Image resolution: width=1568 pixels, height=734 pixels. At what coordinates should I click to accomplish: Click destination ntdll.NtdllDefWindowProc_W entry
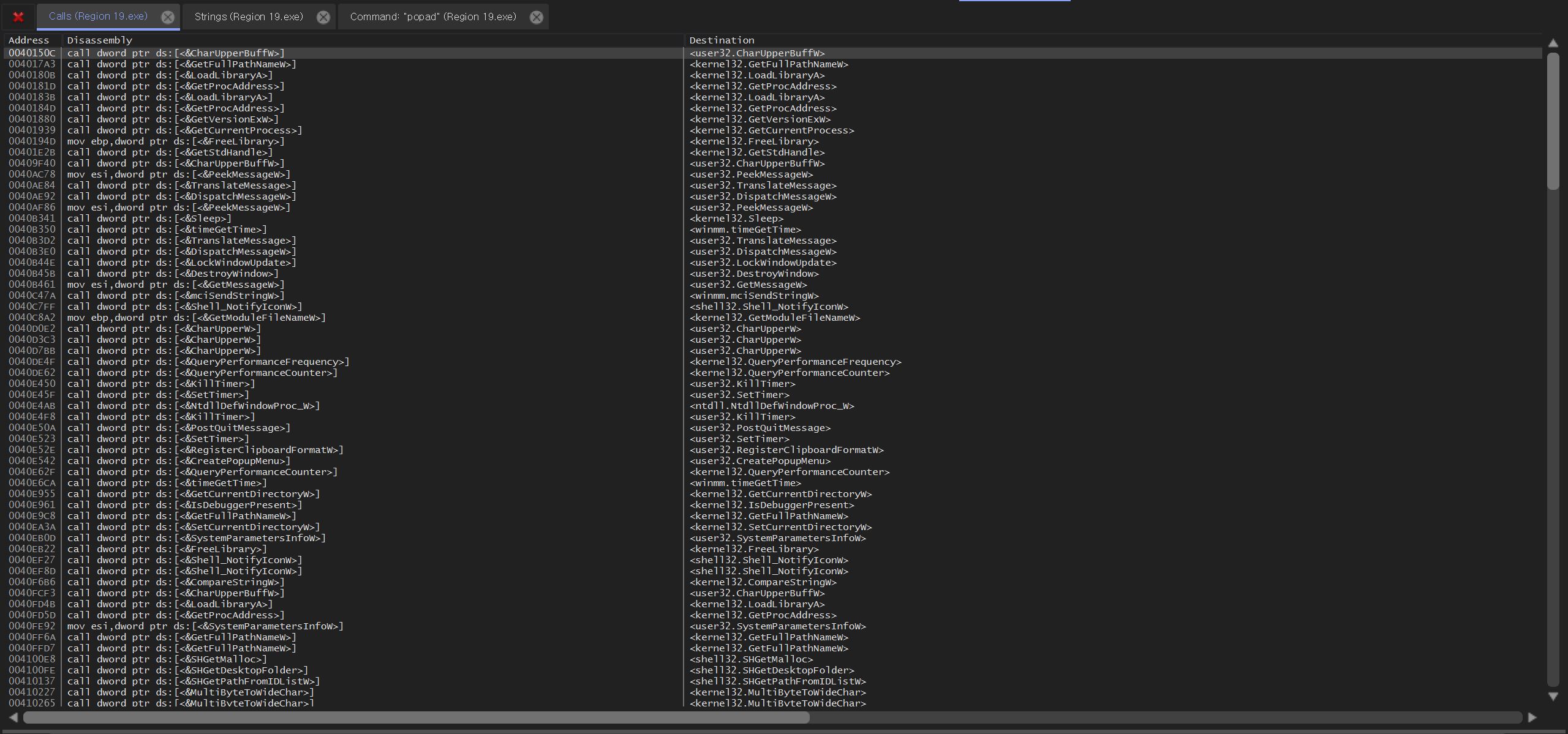click(772, 406)
